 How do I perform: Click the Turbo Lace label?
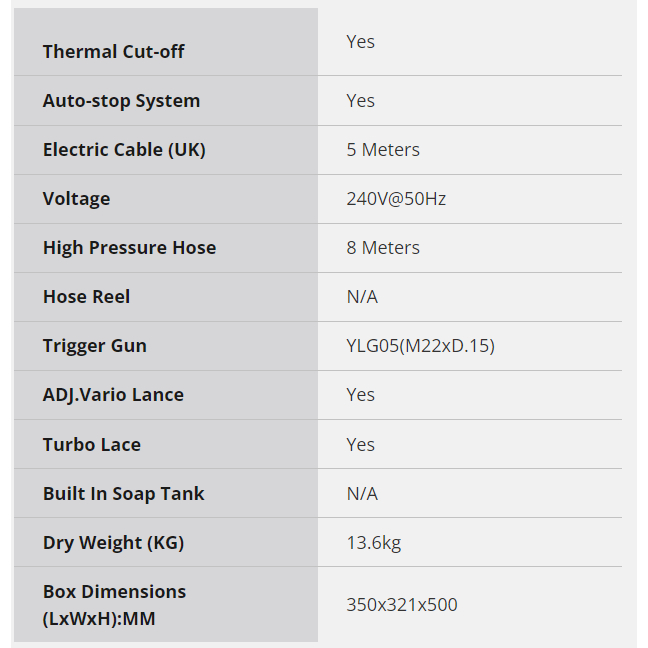(91, 444)
